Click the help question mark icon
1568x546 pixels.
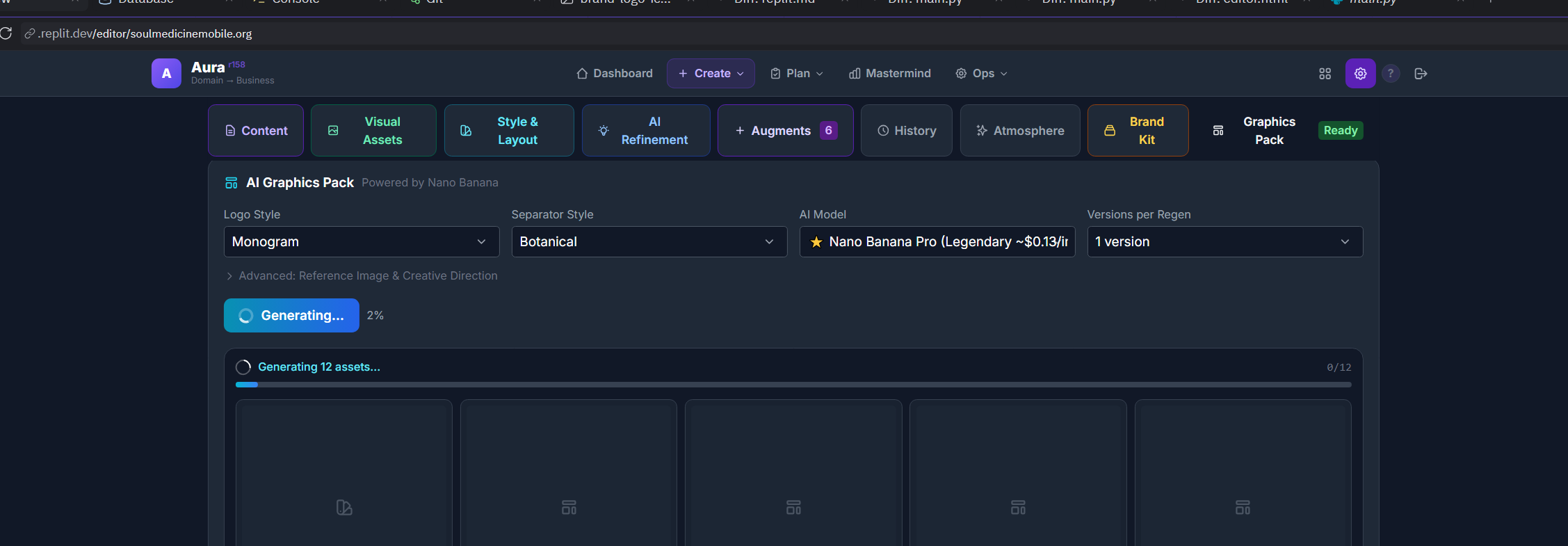[1390, 74]
